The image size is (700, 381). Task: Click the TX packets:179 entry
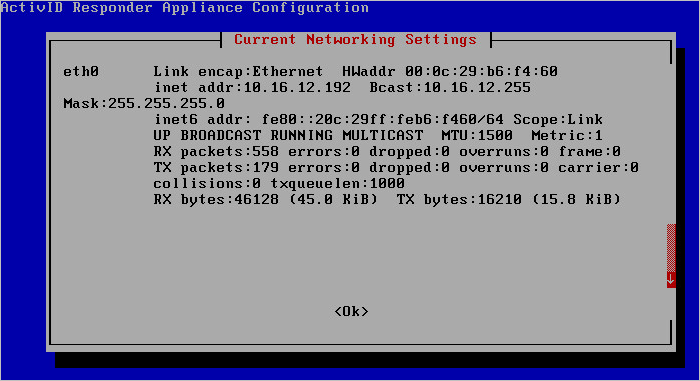pos(216,167)
